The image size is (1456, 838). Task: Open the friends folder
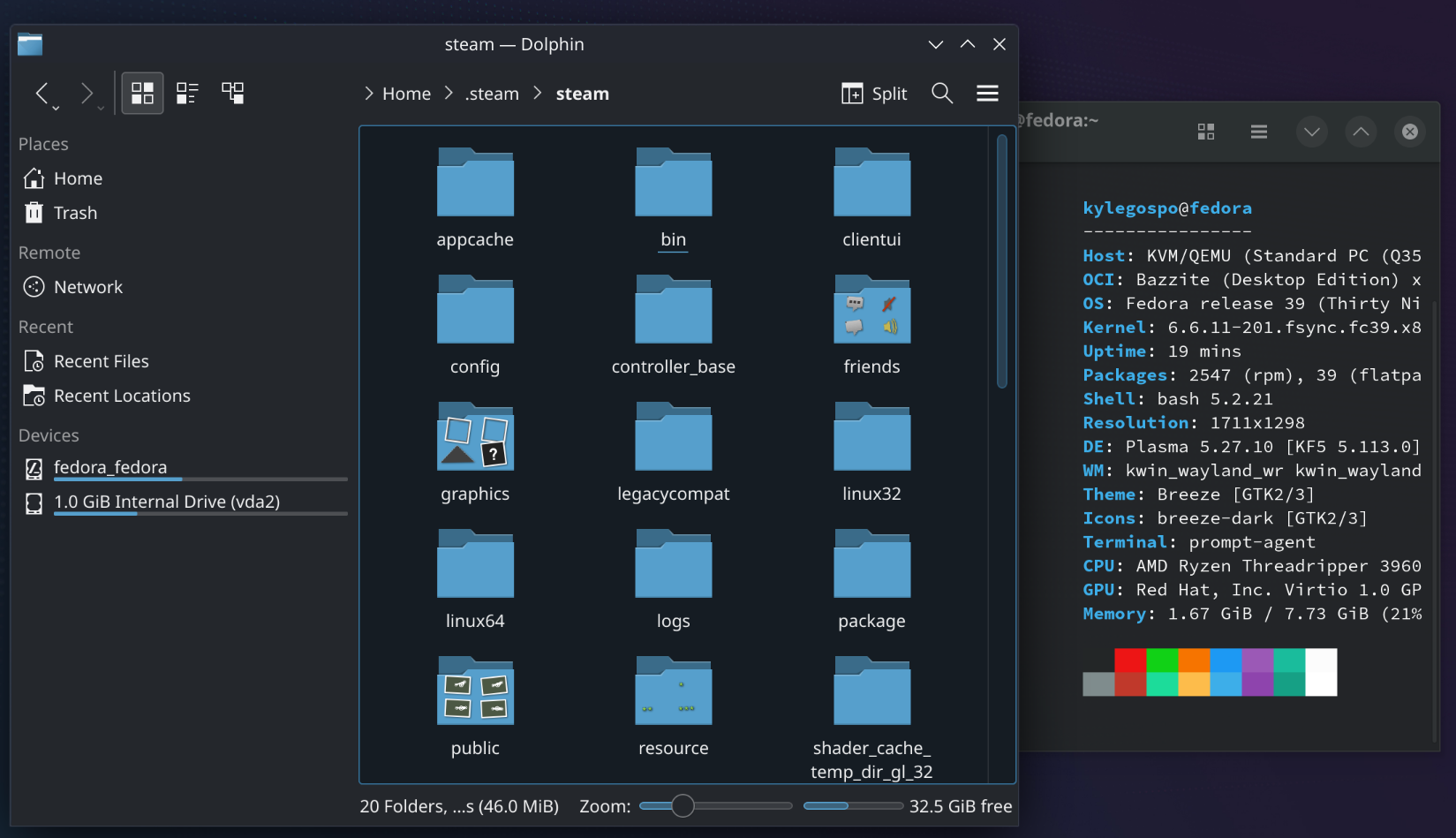[x=871, y=310]
